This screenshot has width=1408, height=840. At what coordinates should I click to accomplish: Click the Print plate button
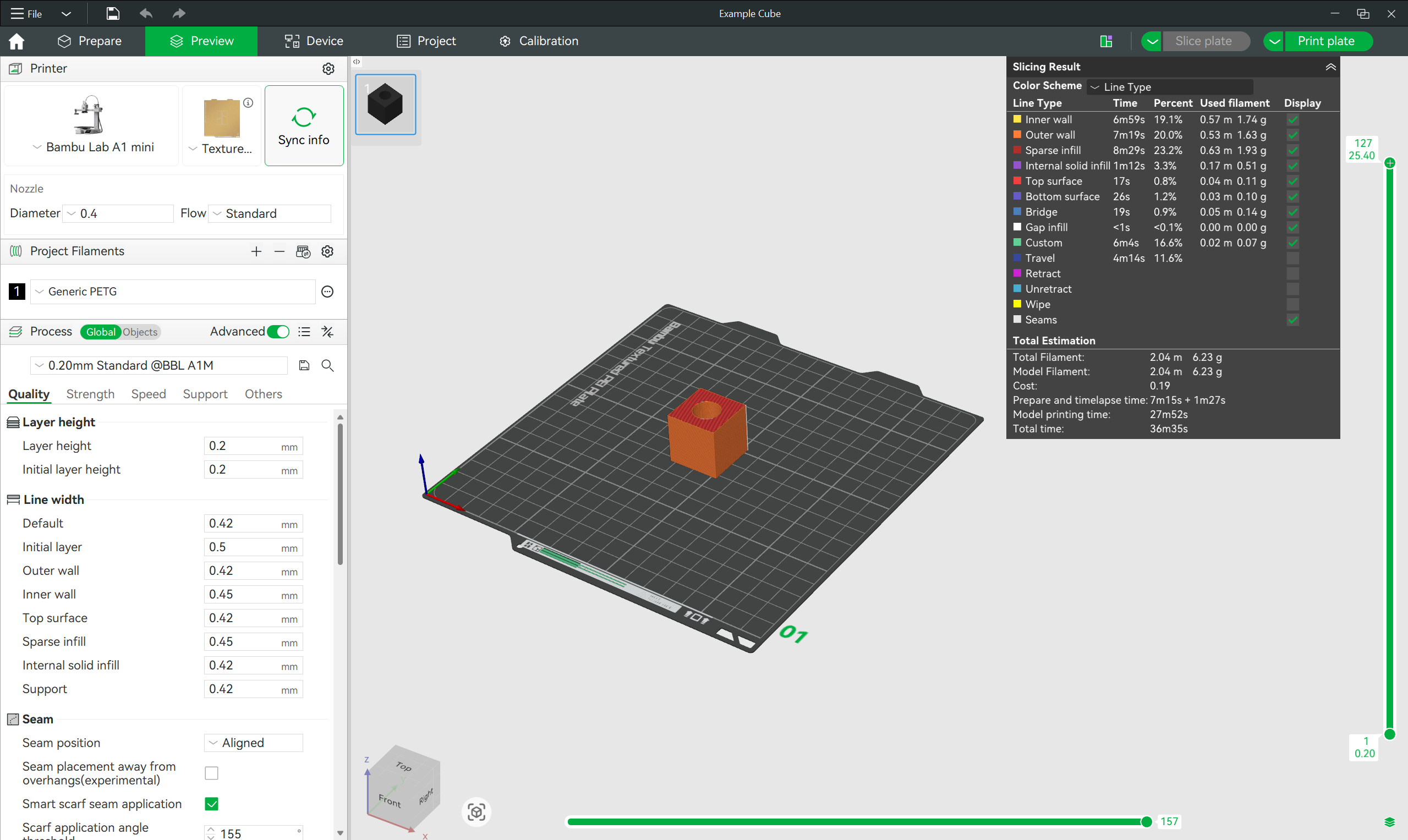1326,41
